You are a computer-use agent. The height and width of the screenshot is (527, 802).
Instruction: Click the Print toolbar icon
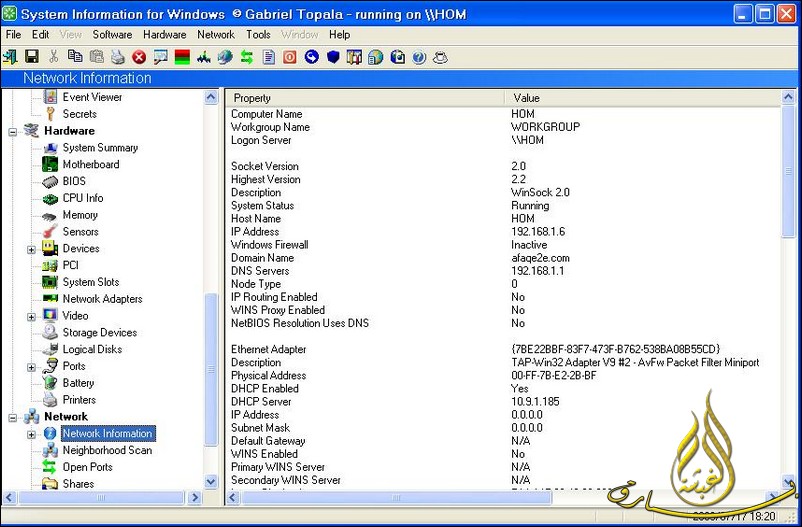[118, 57]
